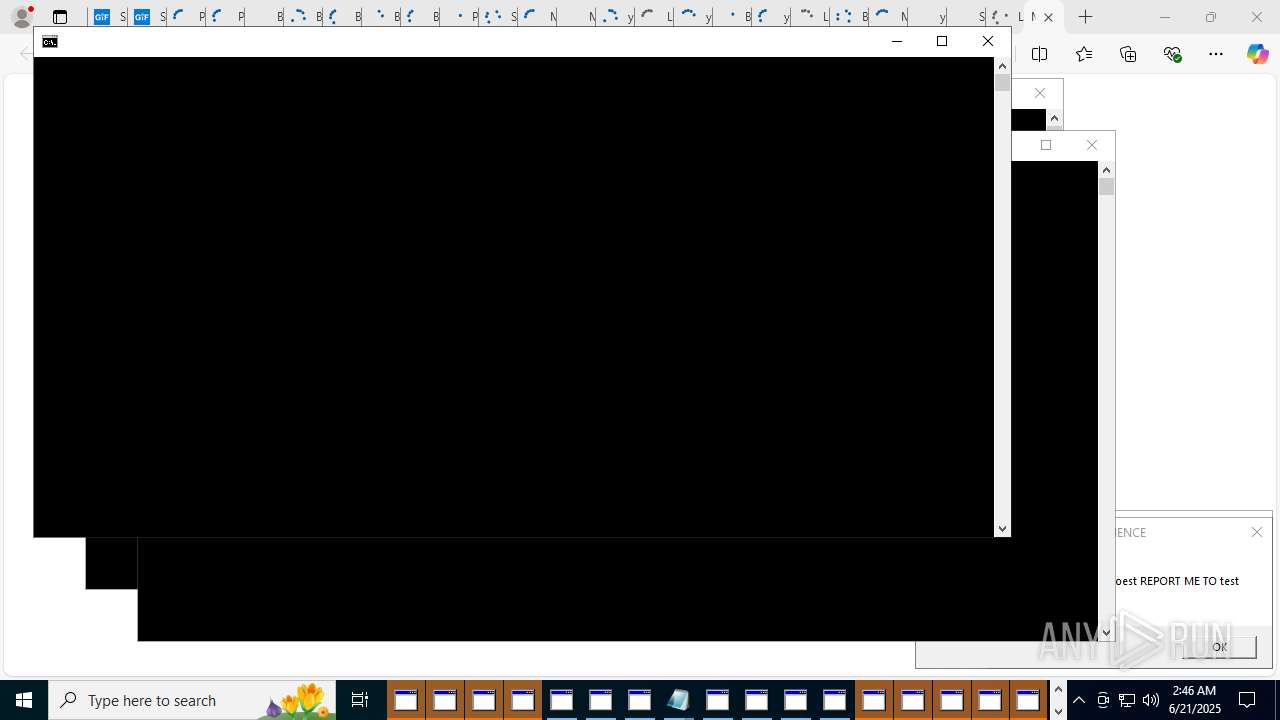The height and width of the screenshot is (720, 1280).
Task: Open the Windows Start menu
Action: [24, 700]
